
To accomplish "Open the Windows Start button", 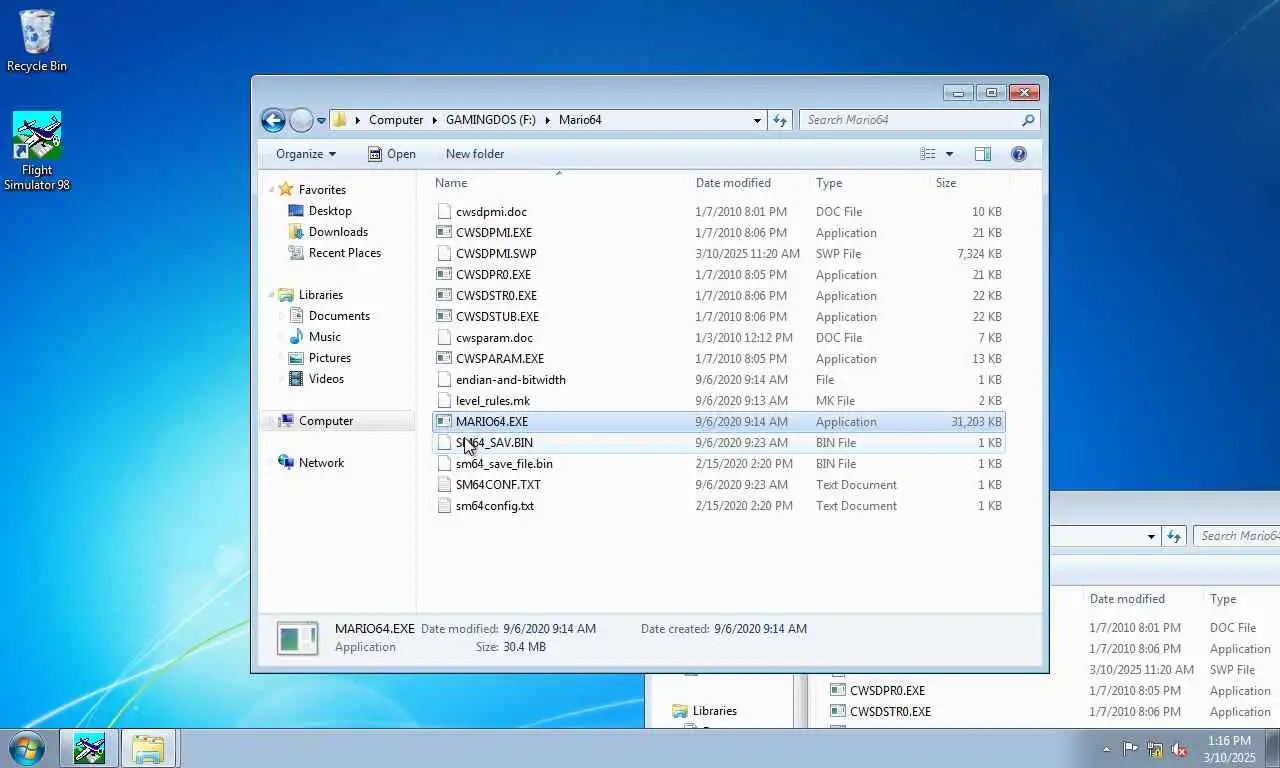I will point(25,748).
